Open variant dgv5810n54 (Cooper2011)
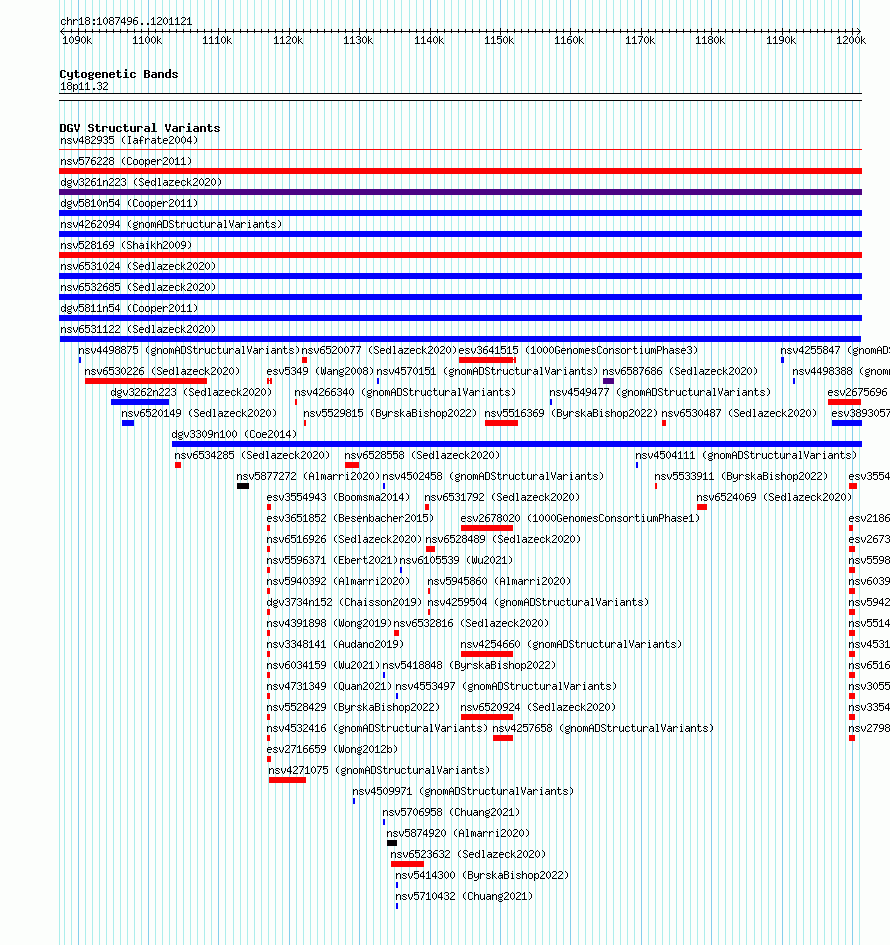The image size is (890, 945). tap(129, 203)
